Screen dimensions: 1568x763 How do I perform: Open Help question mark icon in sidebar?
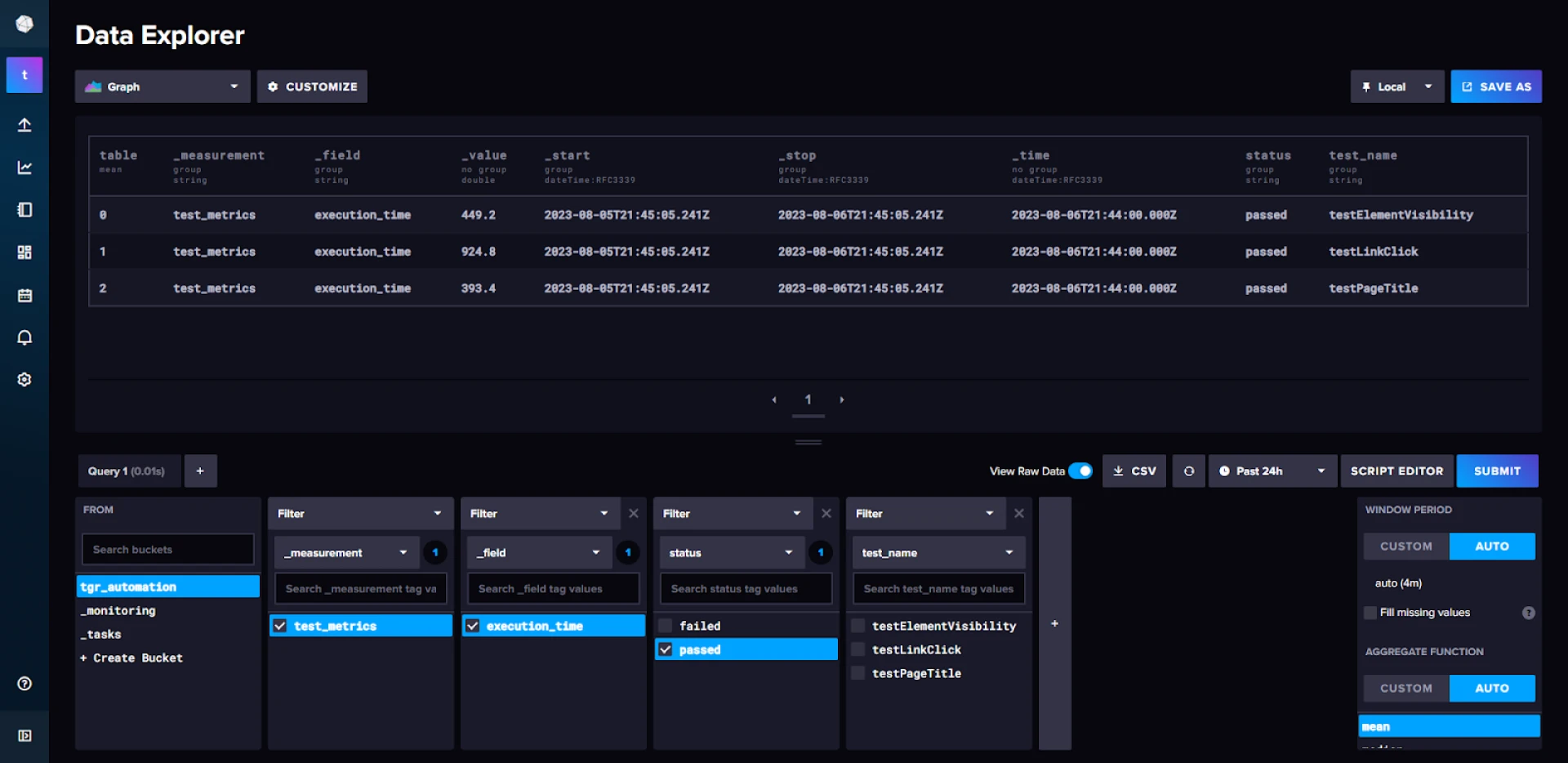point(24,684)
